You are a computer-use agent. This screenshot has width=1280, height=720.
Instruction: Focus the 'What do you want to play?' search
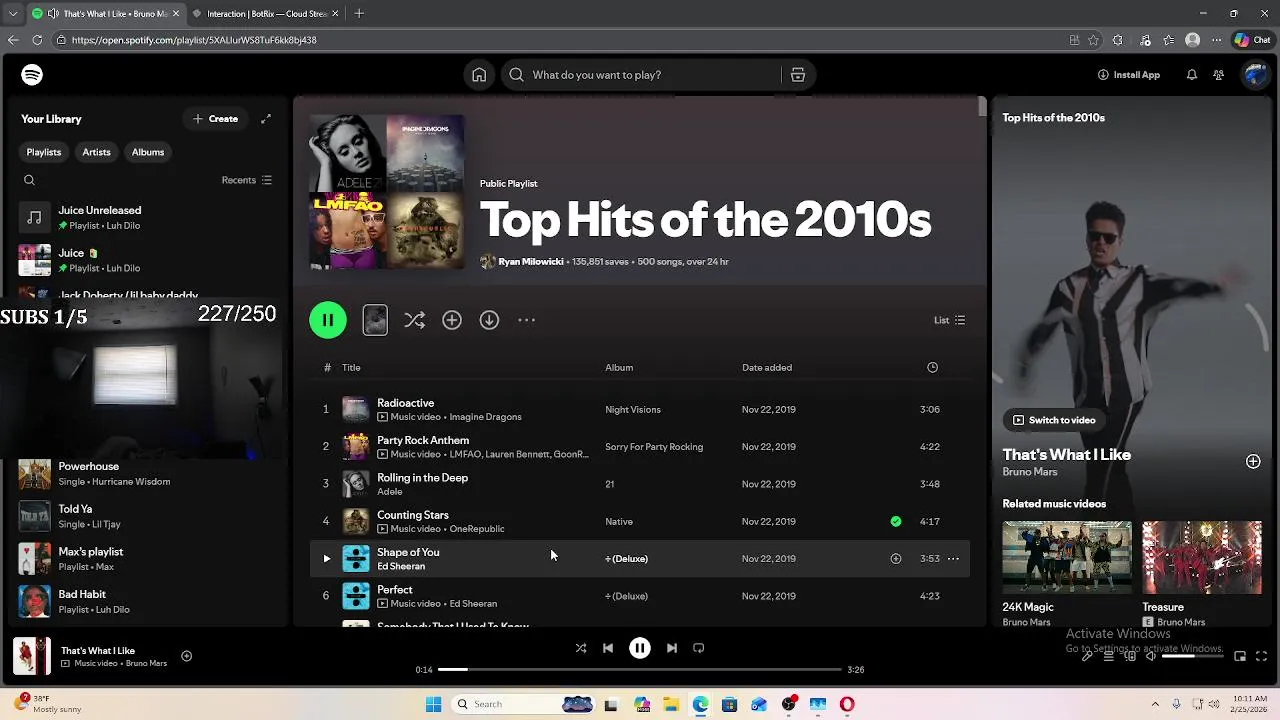tap(640, 75)
